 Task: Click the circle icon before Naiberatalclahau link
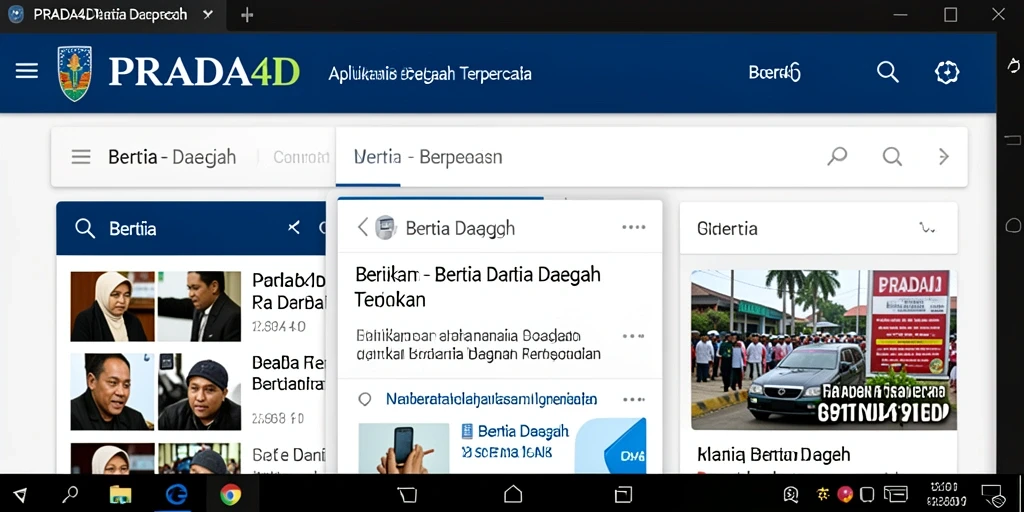point(365,399)
